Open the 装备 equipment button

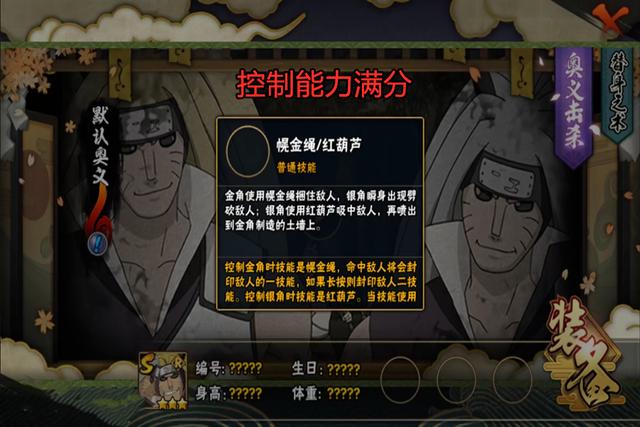582,354
